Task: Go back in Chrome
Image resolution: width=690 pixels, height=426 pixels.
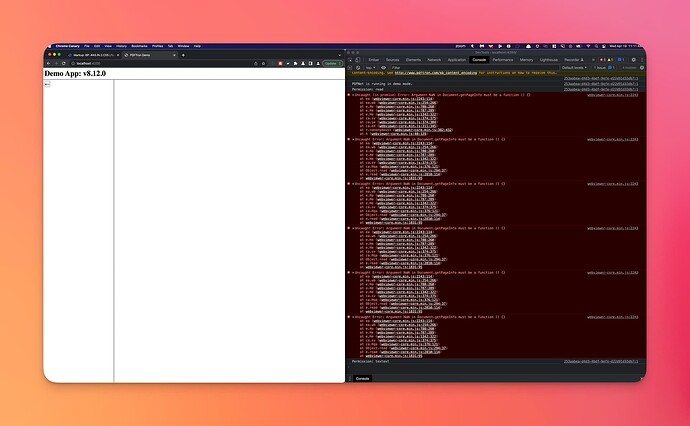Action: coord(48,63)
